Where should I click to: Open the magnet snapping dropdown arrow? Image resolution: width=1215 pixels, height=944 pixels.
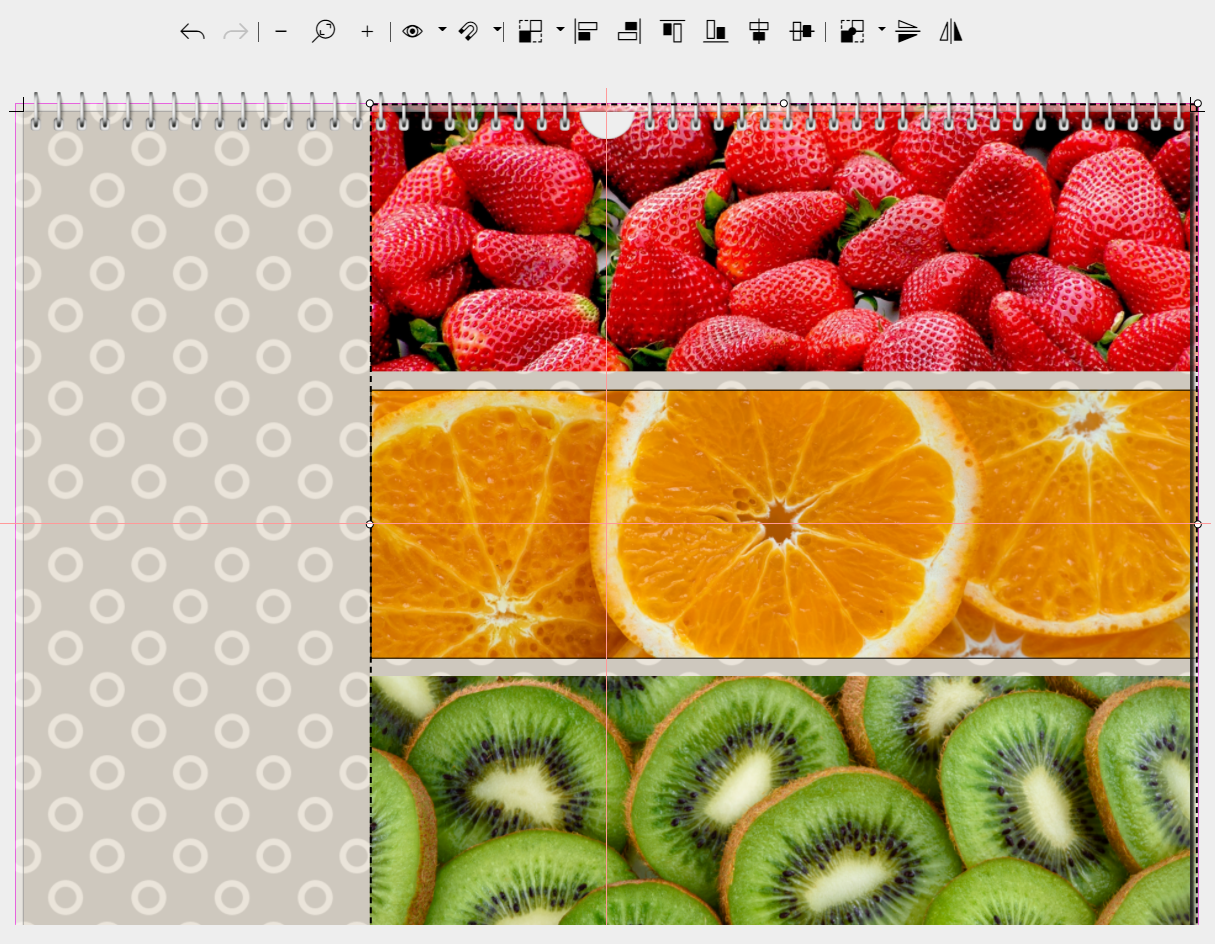coord(497,31)
